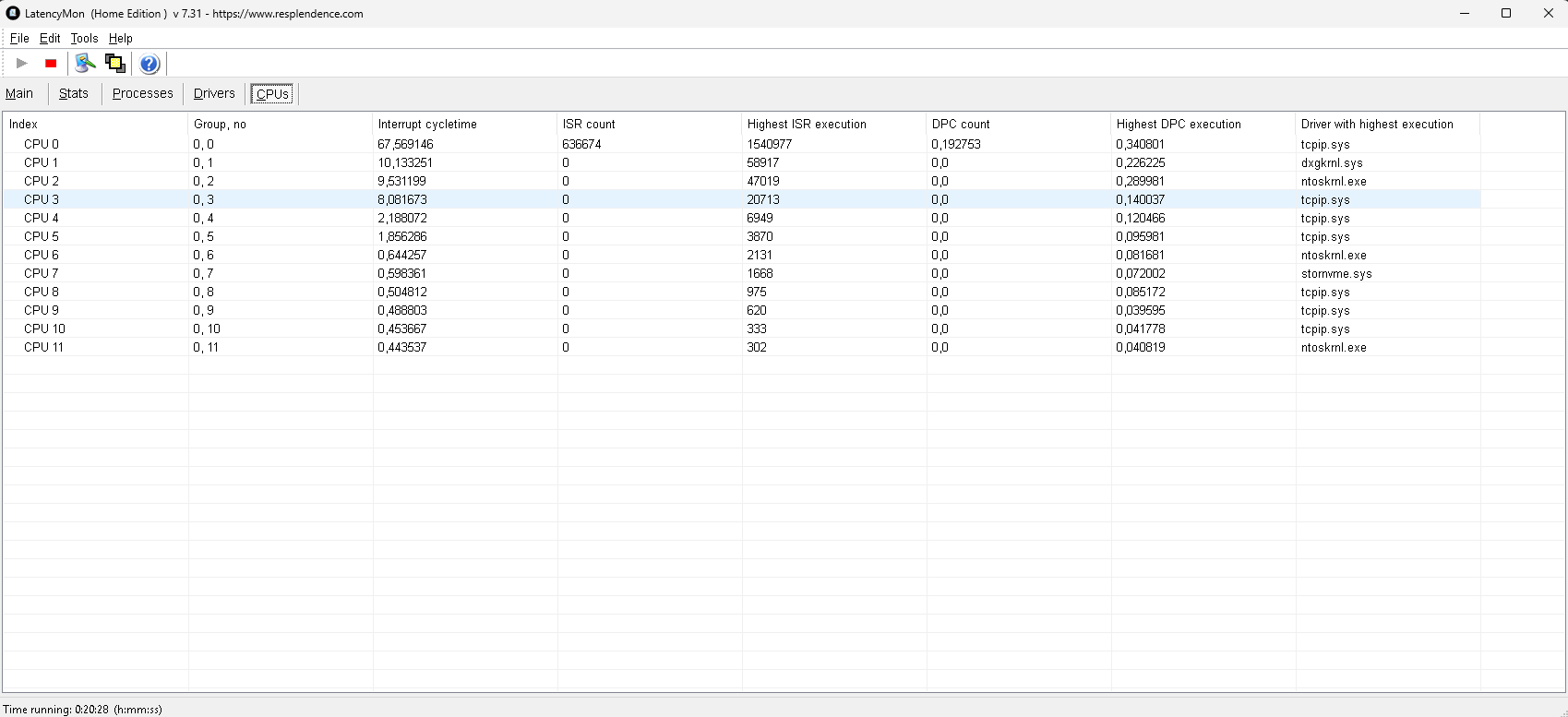Select the CPU 8 row
1568x717 pixels.
coord(742,292)
